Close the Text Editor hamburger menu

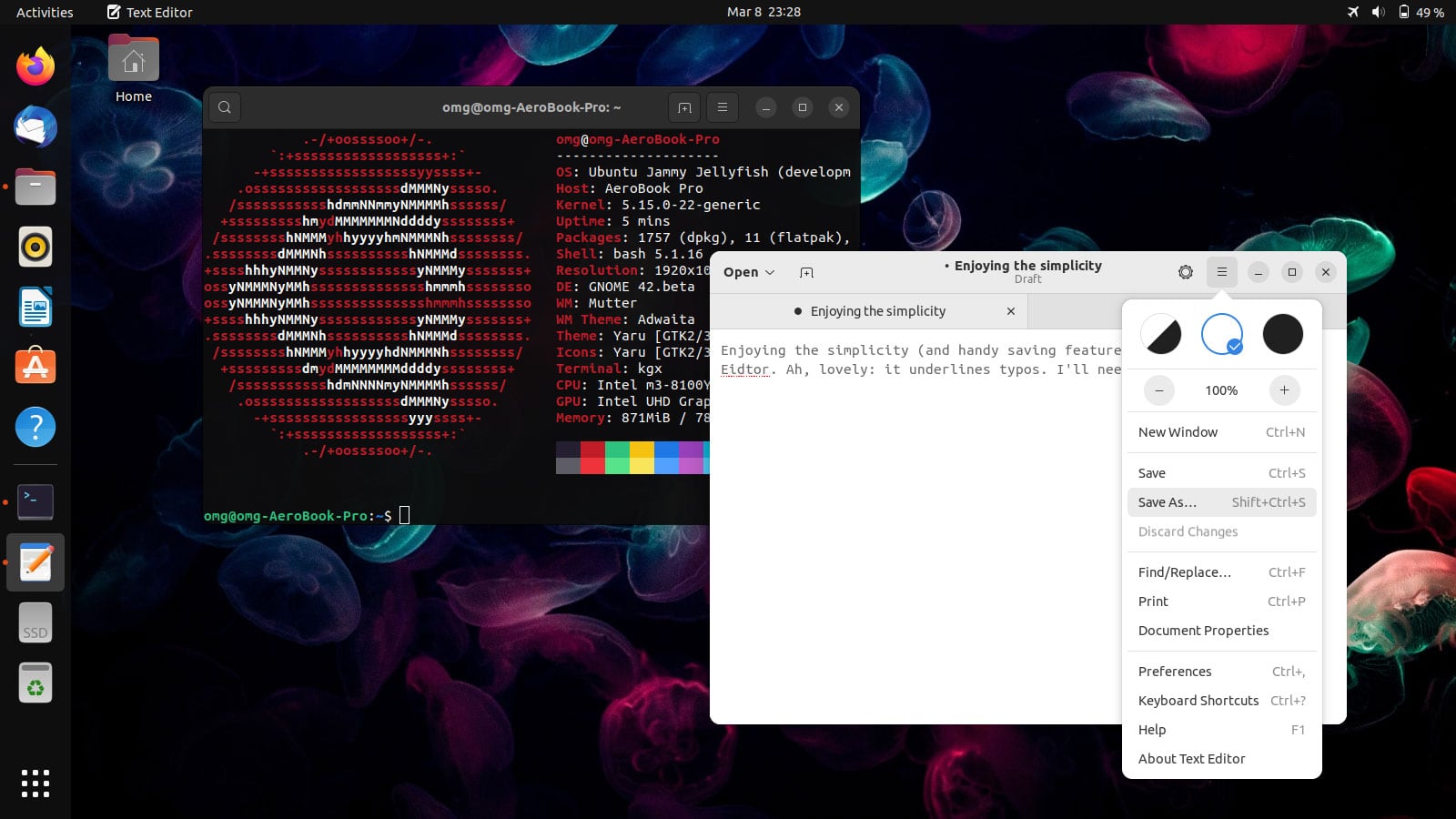1222,272
